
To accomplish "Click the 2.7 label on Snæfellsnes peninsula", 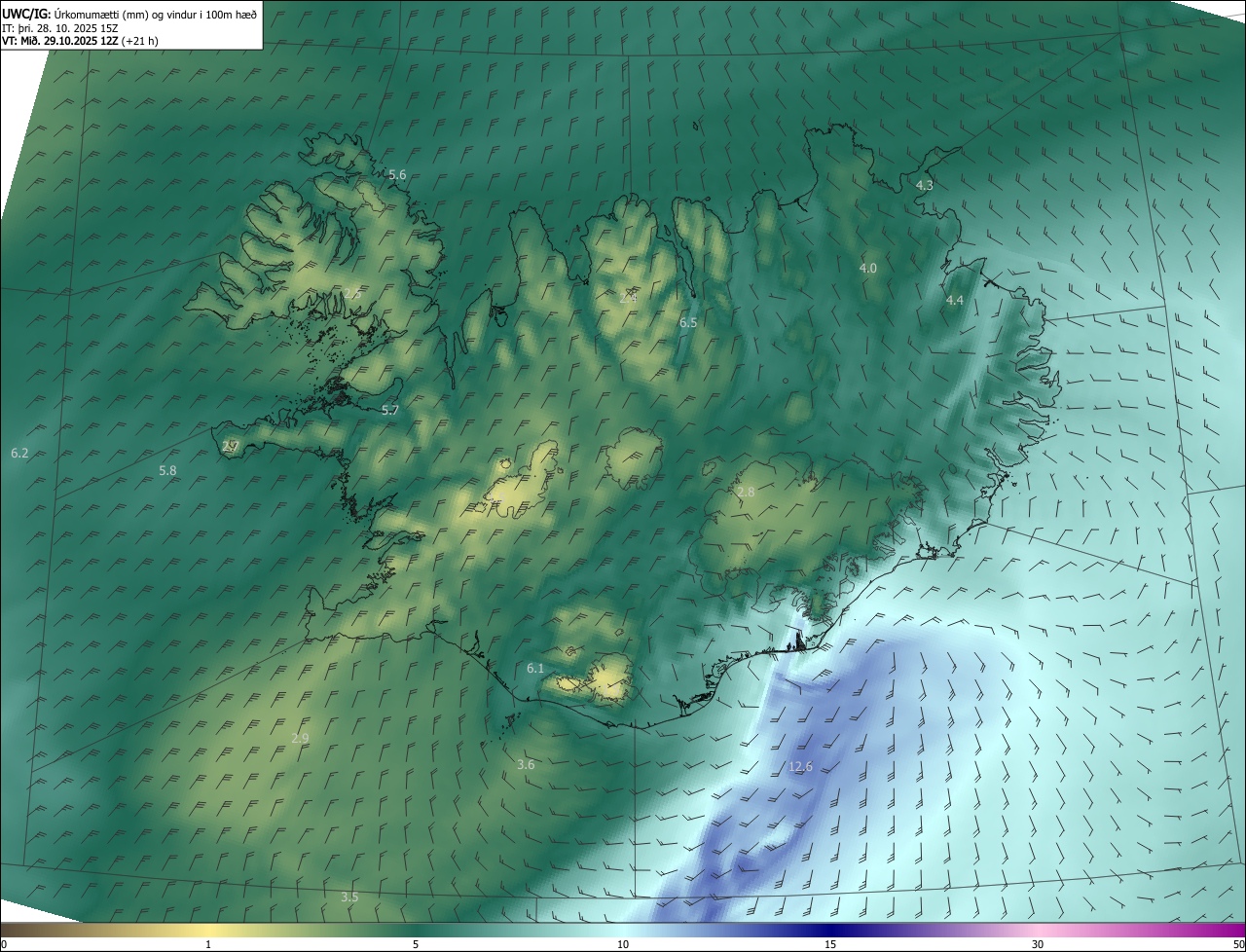I will 231,447.
